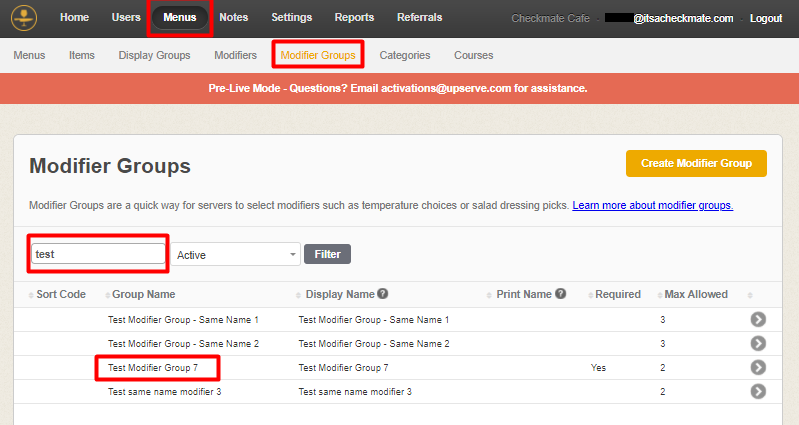Open arrow icon for Test Modifier Group 7
The image size is (799, 425).
point(757,367)
